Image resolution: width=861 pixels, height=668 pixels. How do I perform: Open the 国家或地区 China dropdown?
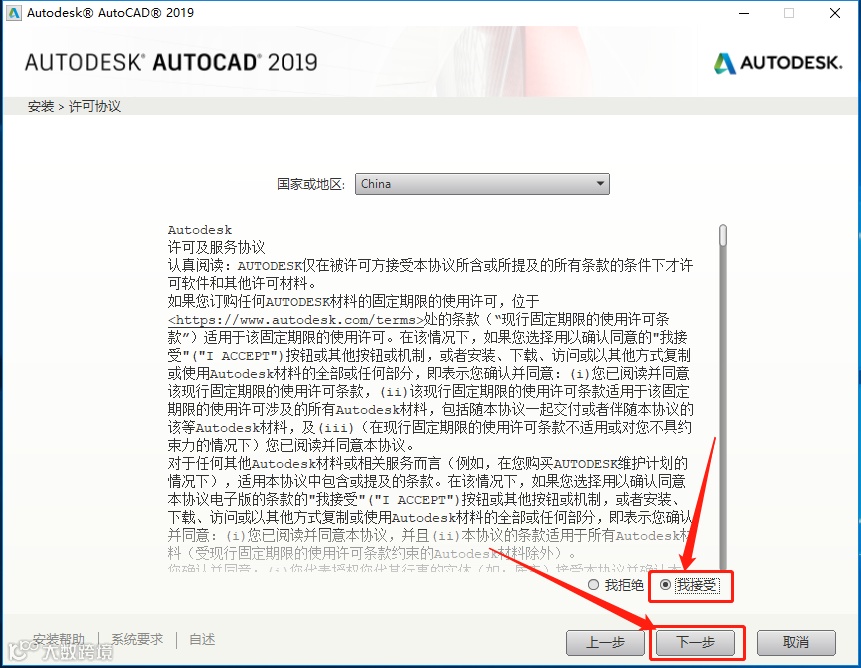tap(482, 184)
